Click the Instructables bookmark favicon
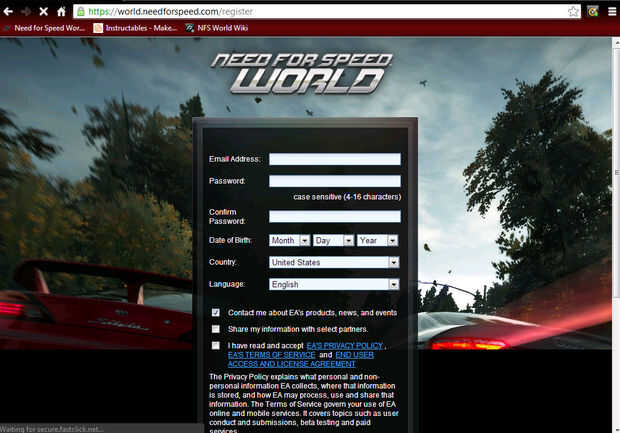This screenshot has height=433, width=620. click(x=98, y=28)
